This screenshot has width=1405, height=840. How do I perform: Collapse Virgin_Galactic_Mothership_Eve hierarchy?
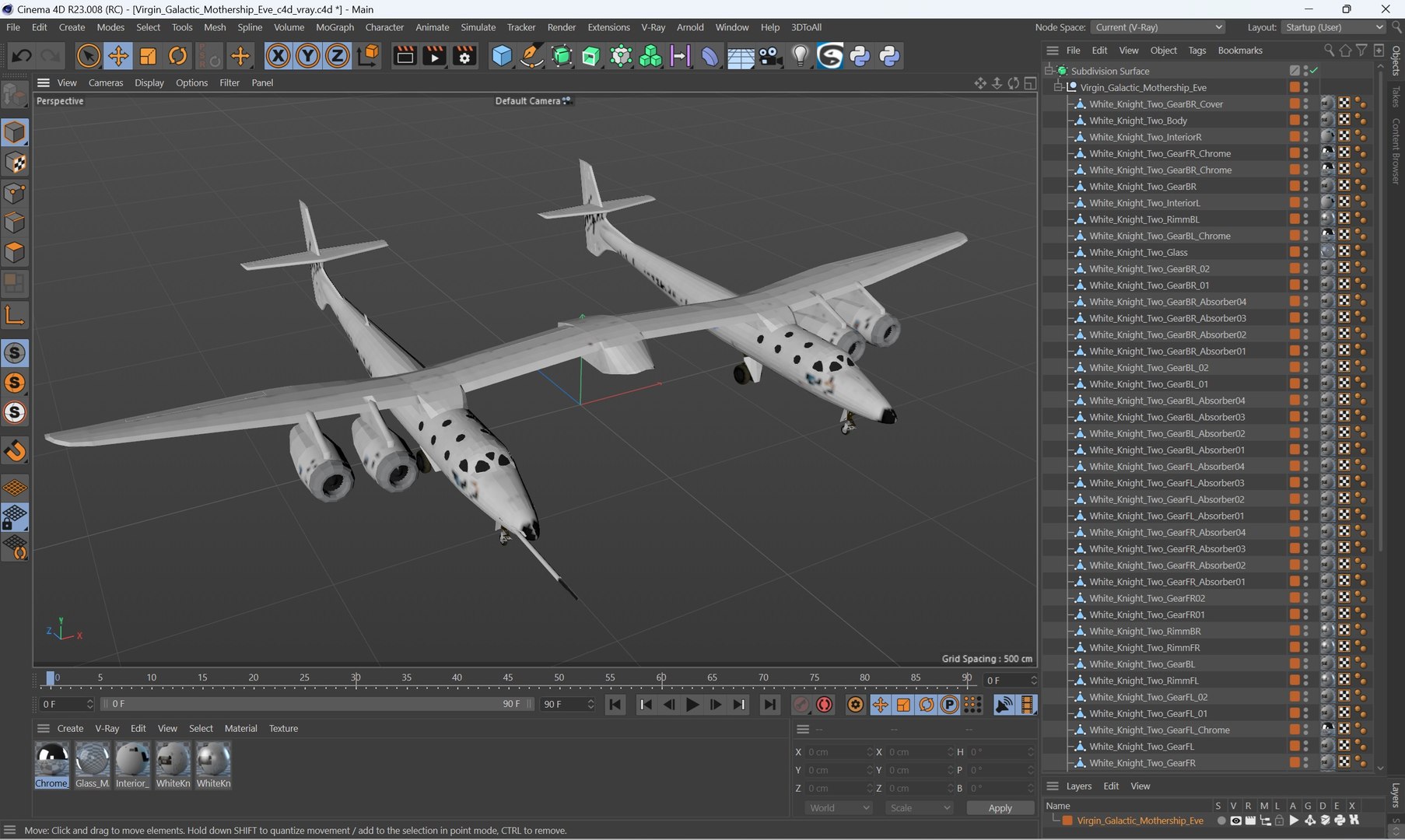pos(1058,87)
